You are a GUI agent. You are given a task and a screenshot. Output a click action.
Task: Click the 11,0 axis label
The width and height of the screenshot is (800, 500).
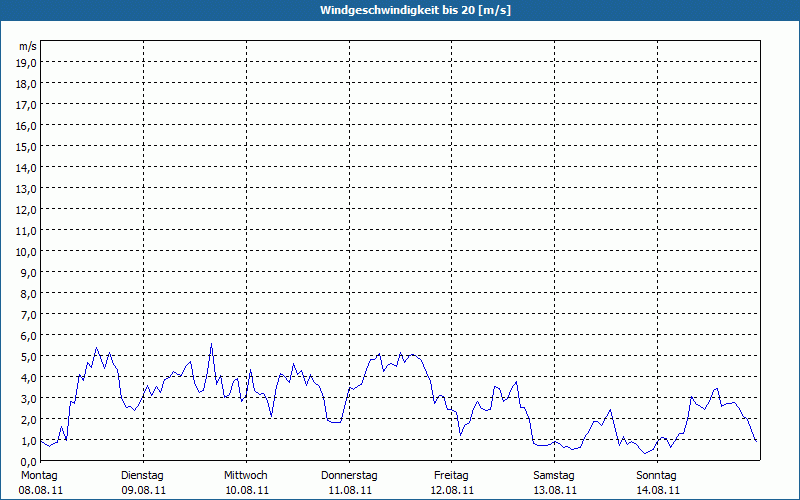point(26,231)
